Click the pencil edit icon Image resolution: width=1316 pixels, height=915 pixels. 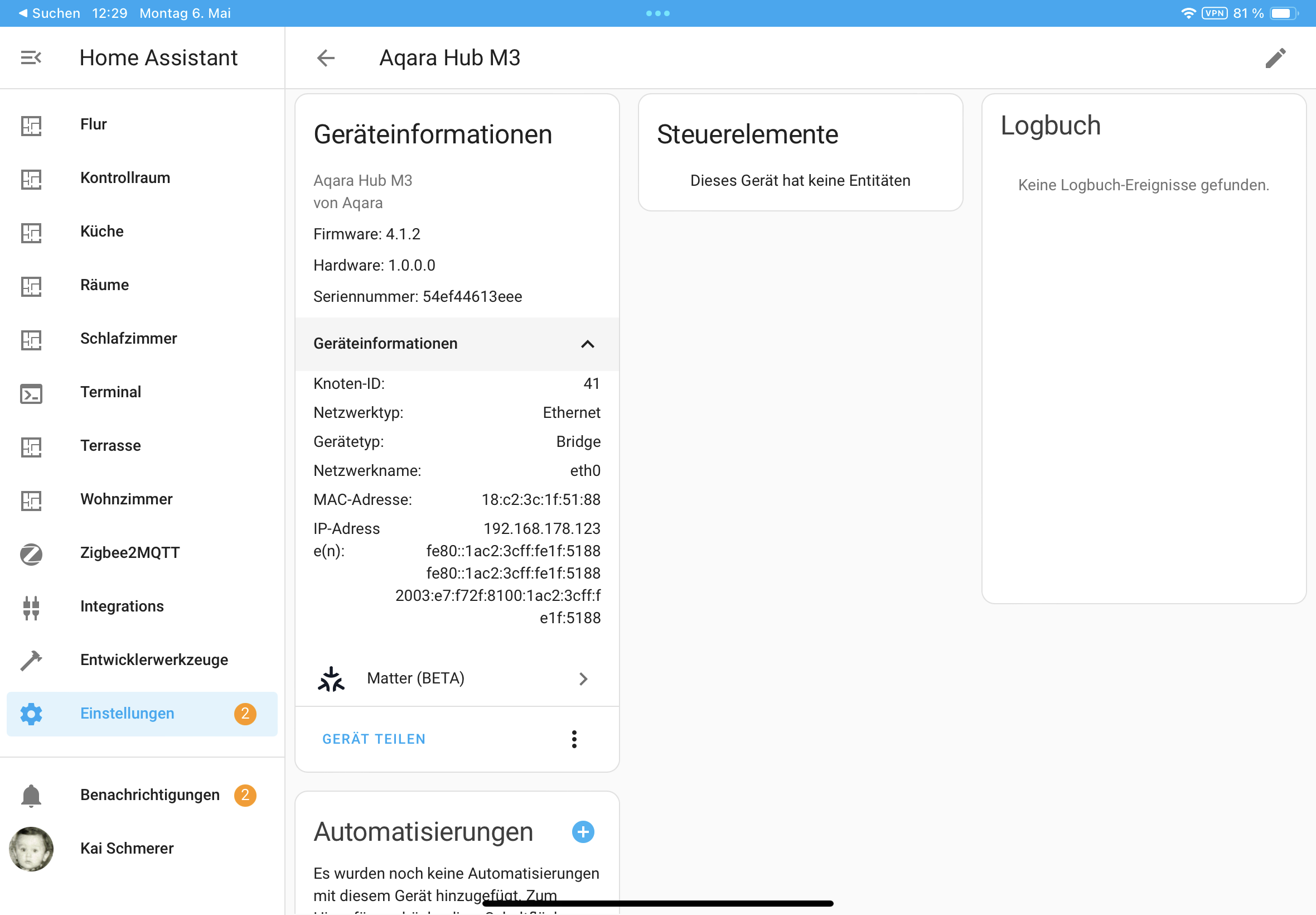(1275, 58)
